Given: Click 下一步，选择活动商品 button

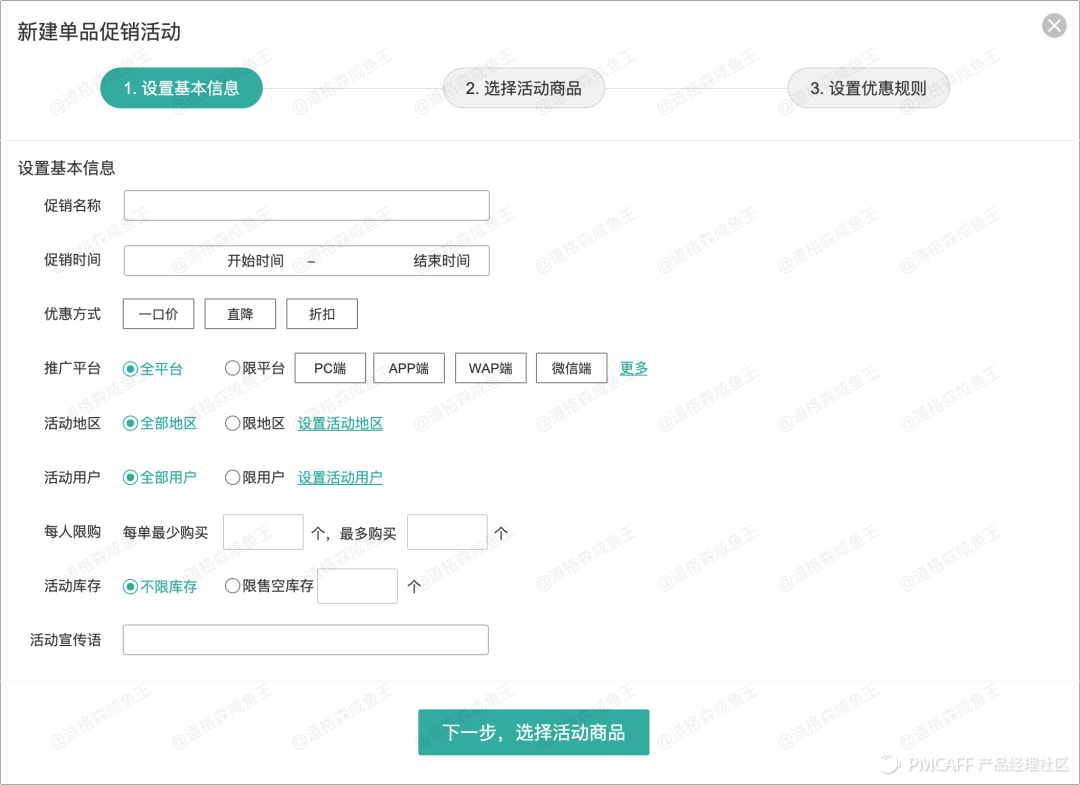Looking at the screenshot, I should [534, 733].
